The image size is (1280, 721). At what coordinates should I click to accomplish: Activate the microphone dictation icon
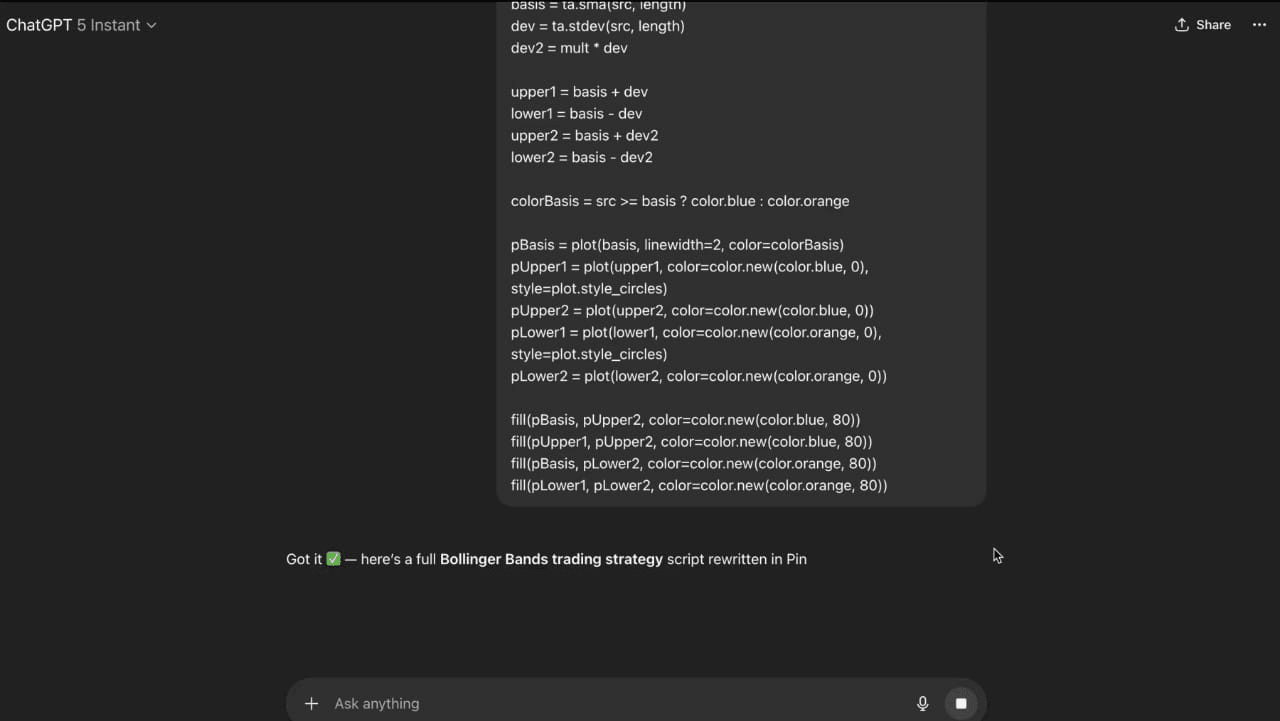click(922, 703)
